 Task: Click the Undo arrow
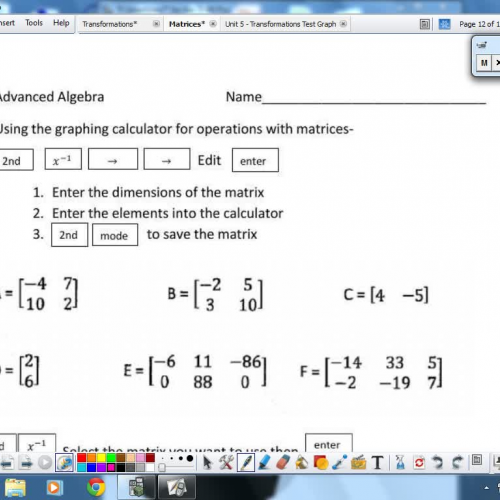[x=438, y=463]
